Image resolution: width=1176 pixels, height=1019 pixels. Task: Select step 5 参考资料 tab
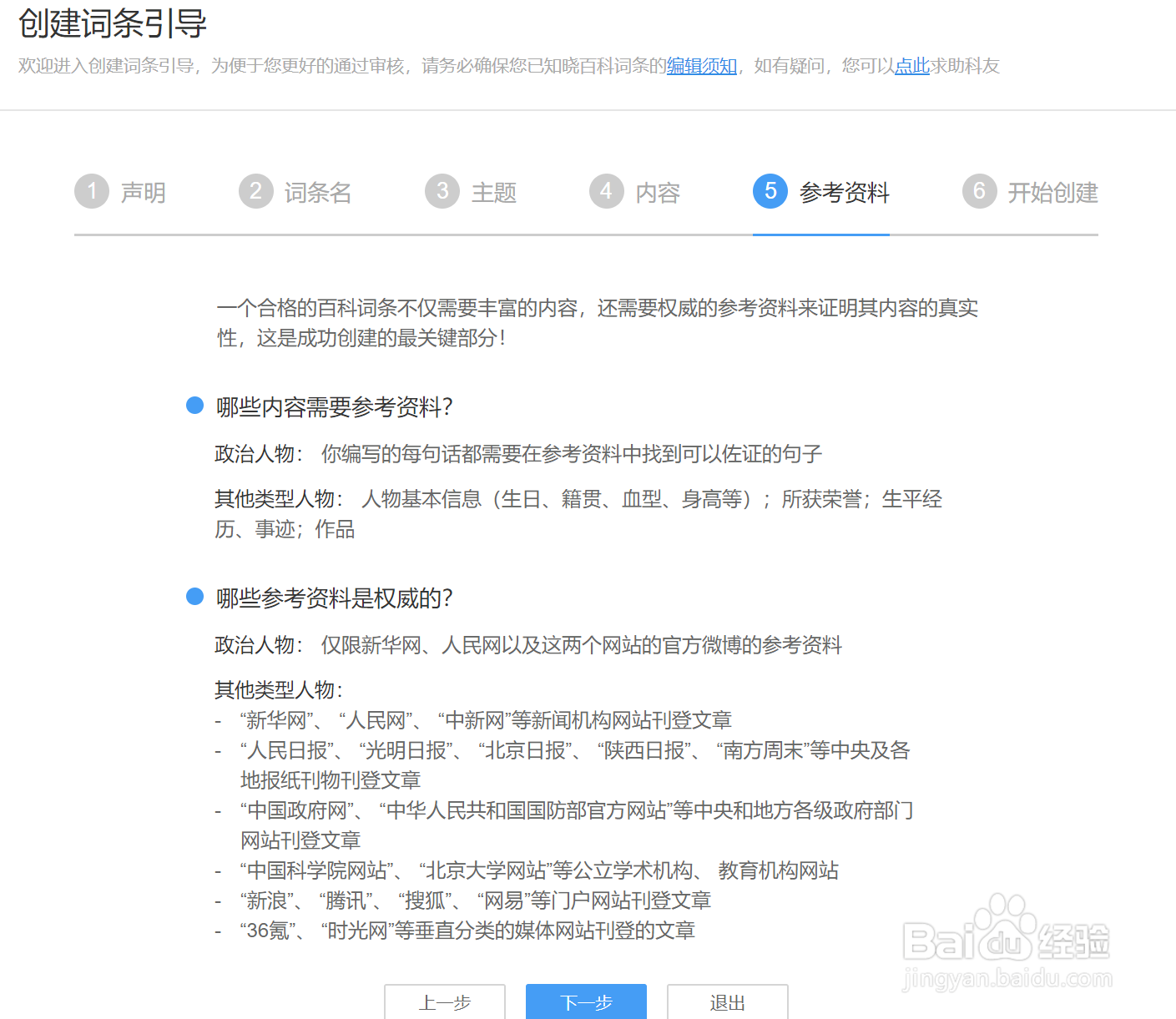tap(821, 192)
